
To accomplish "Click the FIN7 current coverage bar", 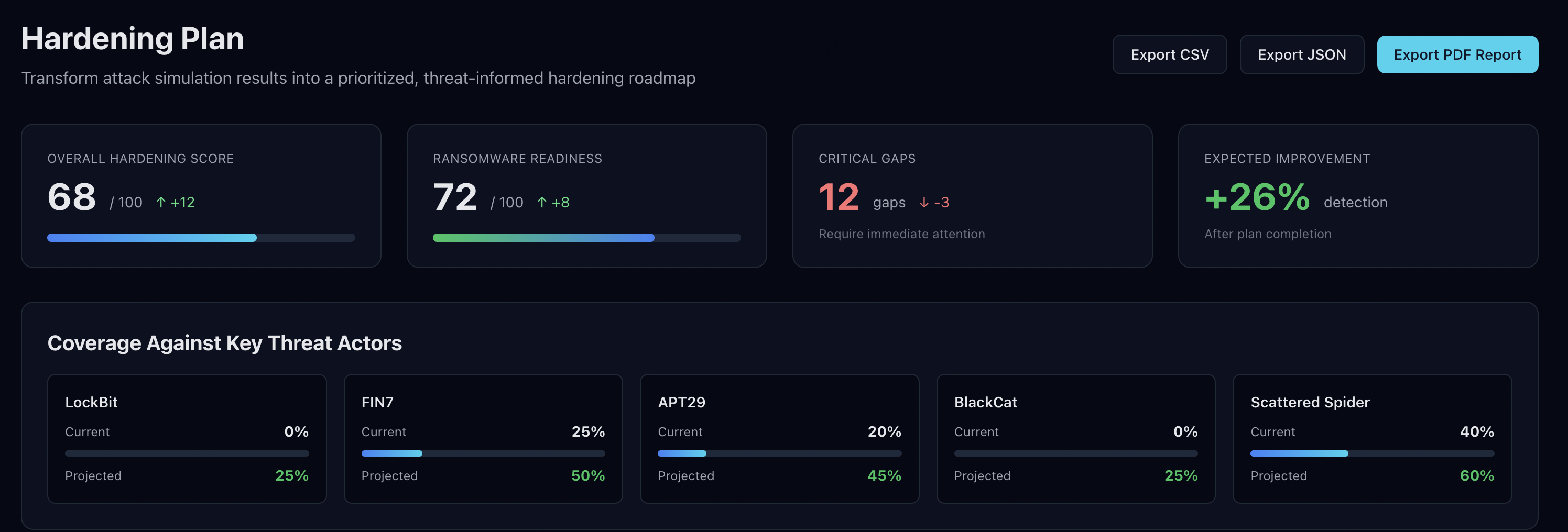I will point(483,453).
